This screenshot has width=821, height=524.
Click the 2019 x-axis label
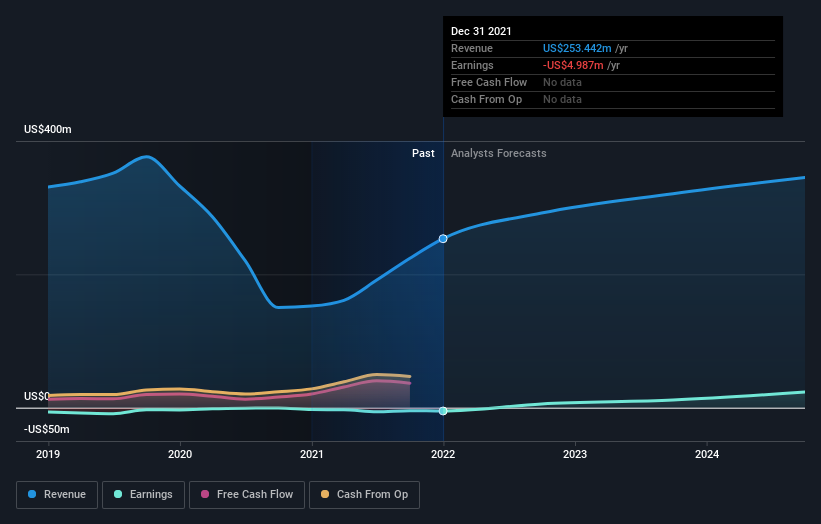point(48,454)
